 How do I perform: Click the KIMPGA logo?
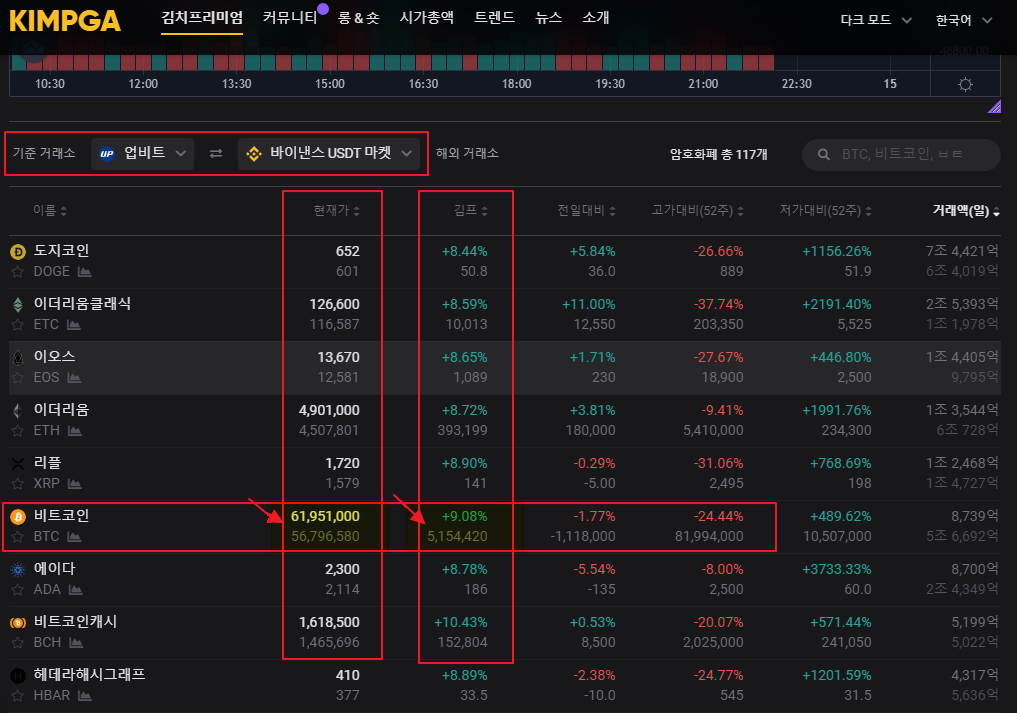(x=65, y=21)
